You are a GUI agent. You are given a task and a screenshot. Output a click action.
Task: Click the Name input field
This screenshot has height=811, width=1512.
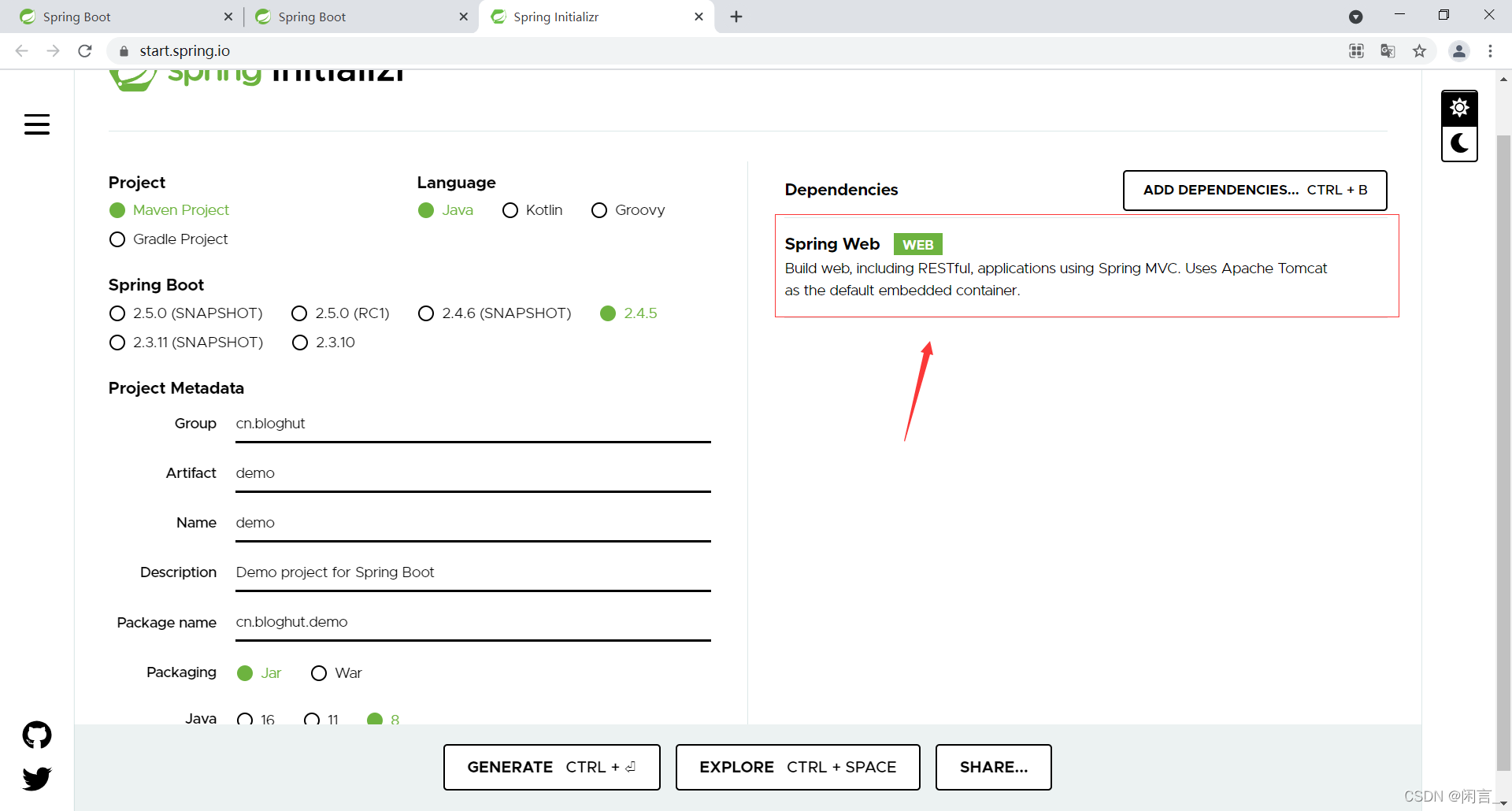click(x=473, y=524)
